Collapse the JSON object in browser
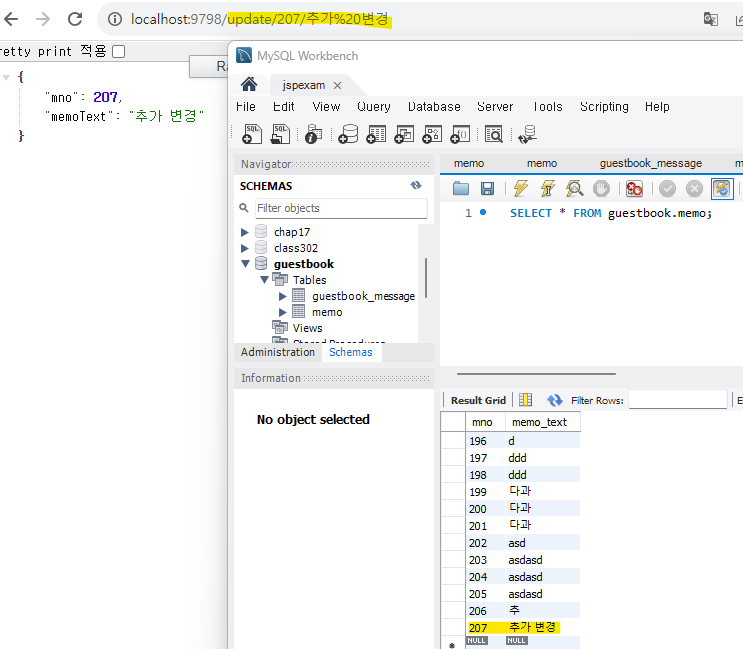The image size is (743, 649). [x=6, y=77]
